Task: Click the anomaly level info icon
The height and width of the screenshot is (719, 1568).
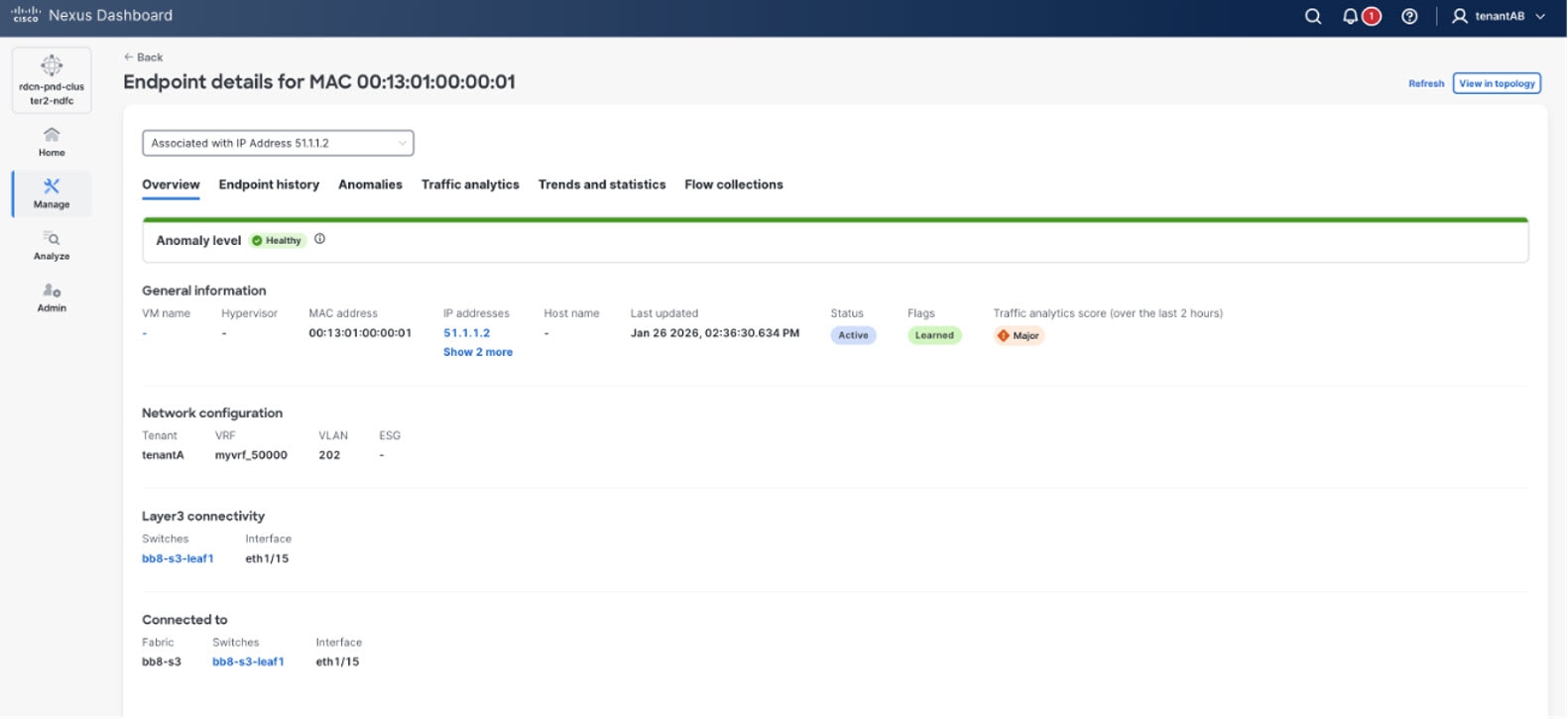Action: click(319, 239)
